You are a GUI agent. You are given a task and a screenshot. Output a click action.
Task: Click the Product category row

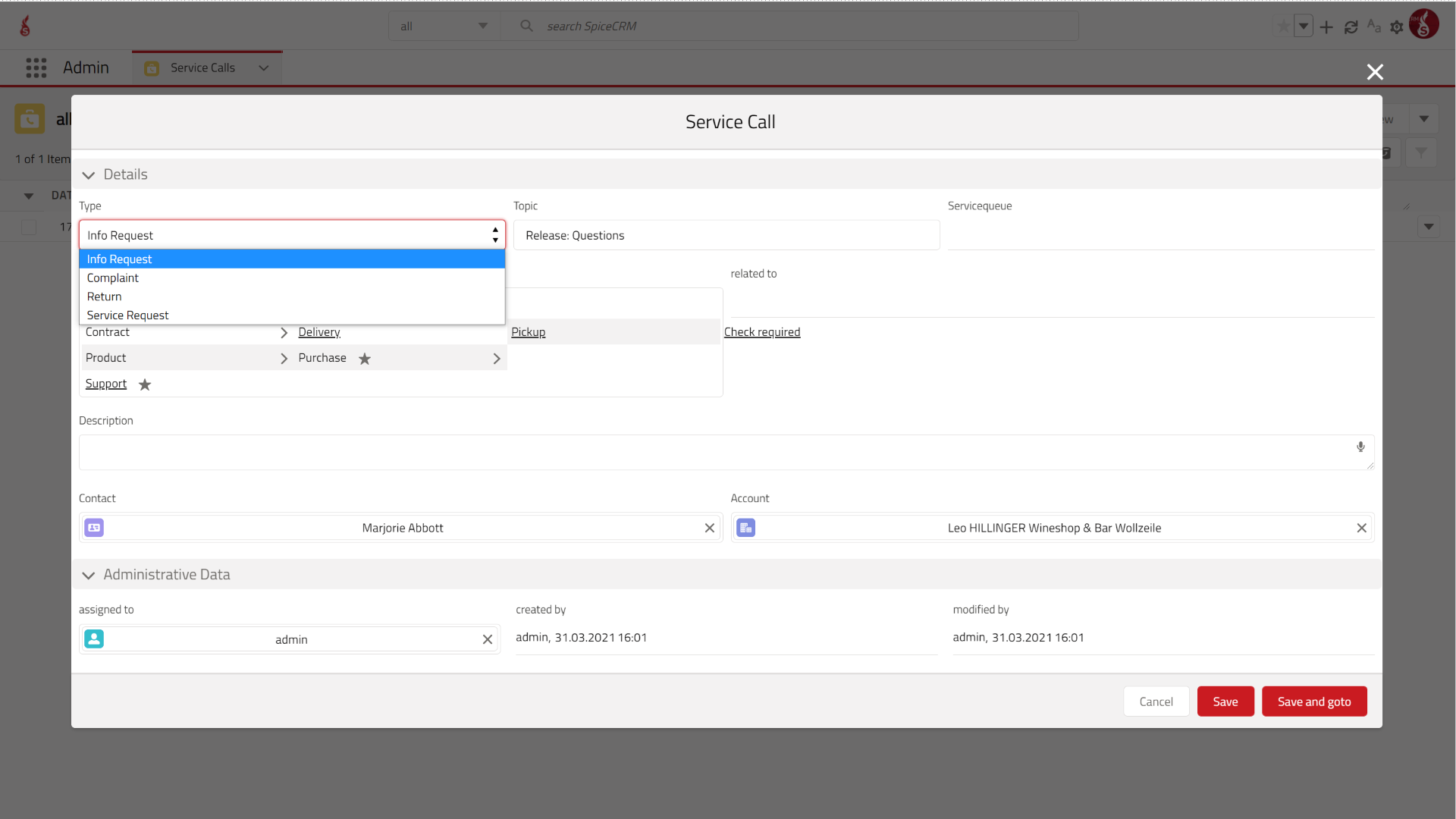(x=187, y=358)
